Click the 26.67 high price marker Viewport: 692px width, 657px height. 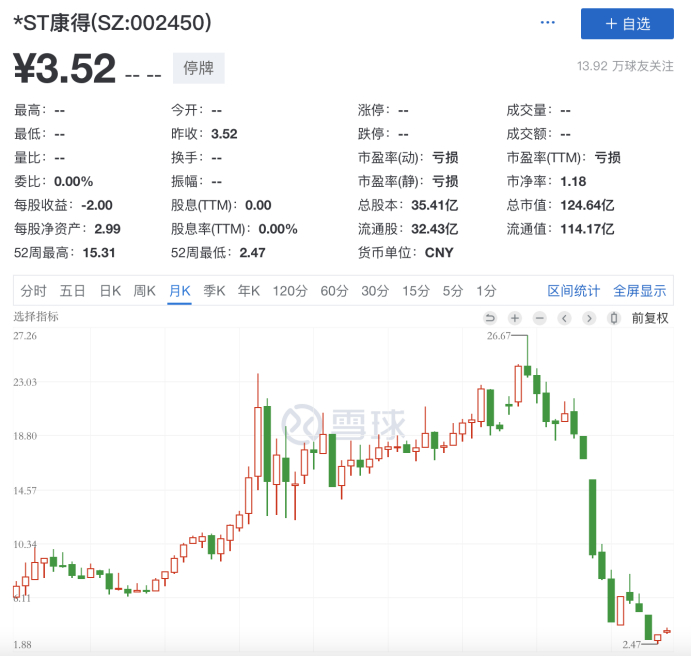coord(499,336)
